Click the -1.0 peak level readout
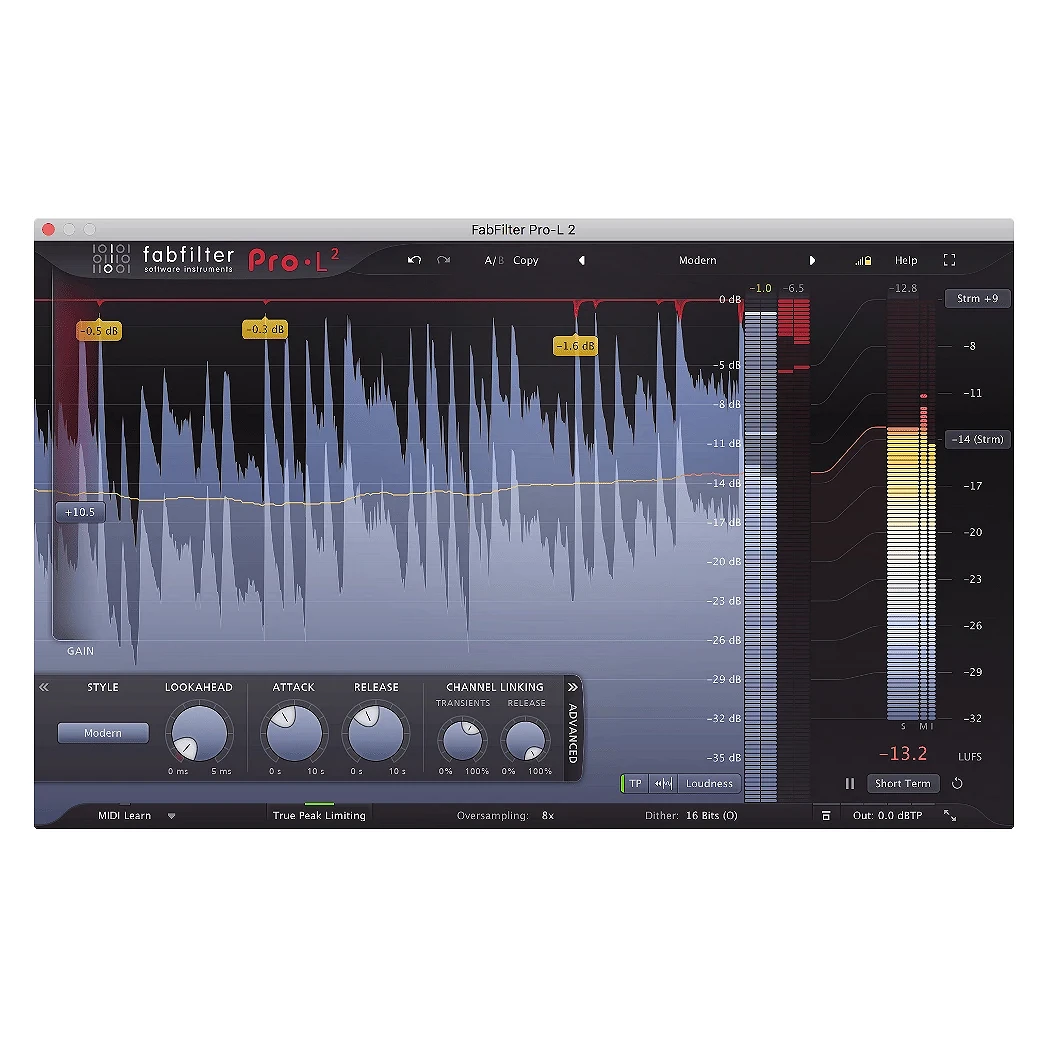Screen dimensions: 1048x1048 click(x=761, y=288)
